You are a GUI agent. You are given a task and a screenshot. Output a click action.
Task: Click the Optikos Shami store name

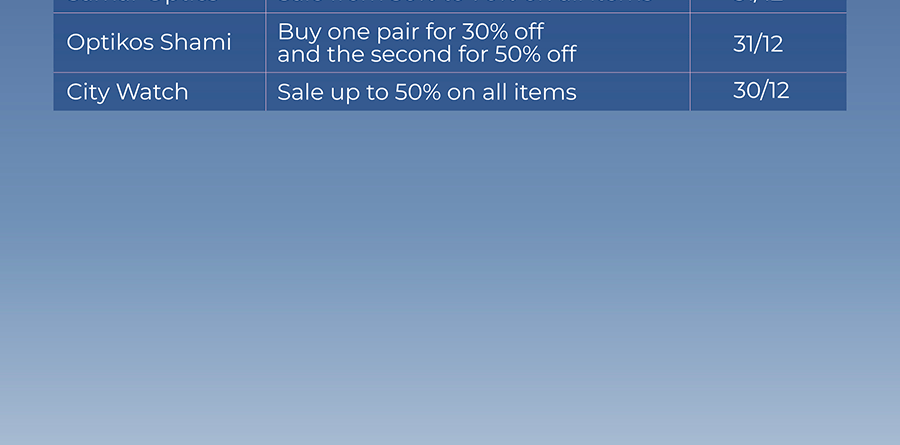click(149, 42)
